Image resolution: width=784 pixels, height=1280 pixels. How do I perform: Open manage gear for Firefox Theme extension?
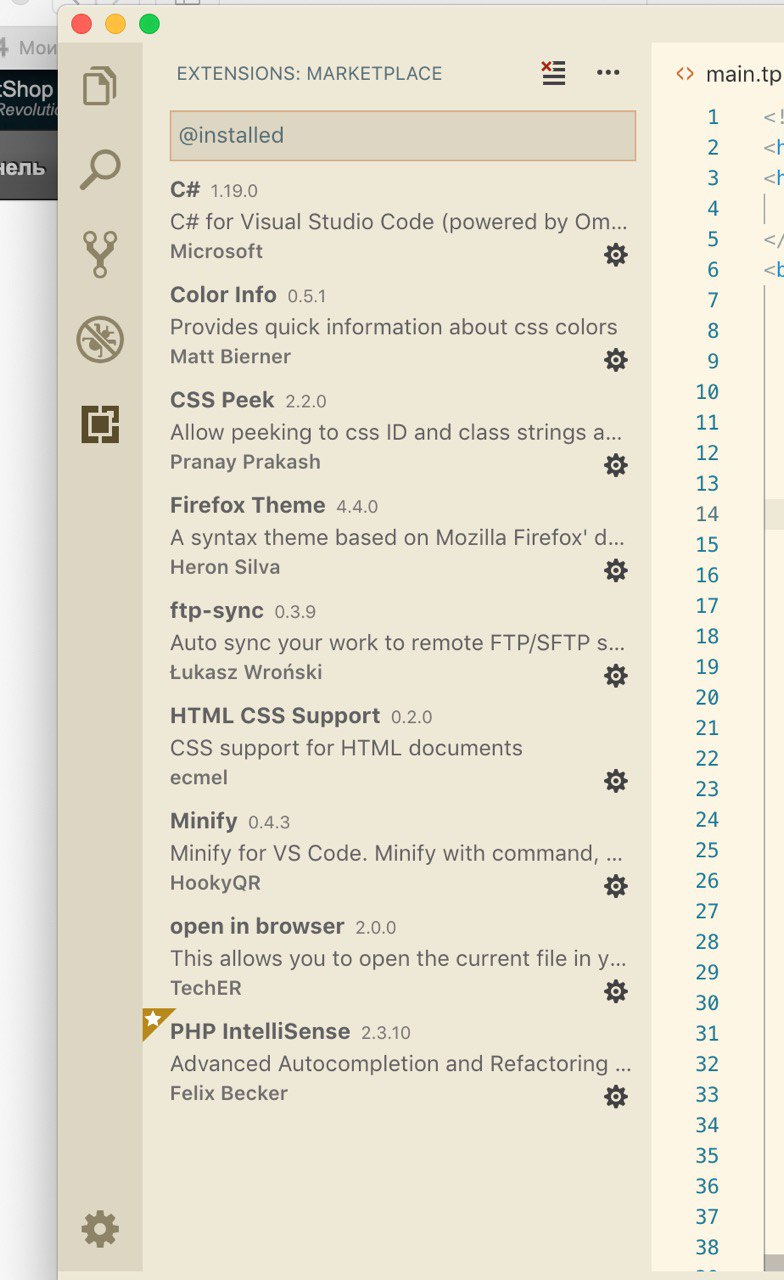[x=616, y=571]
